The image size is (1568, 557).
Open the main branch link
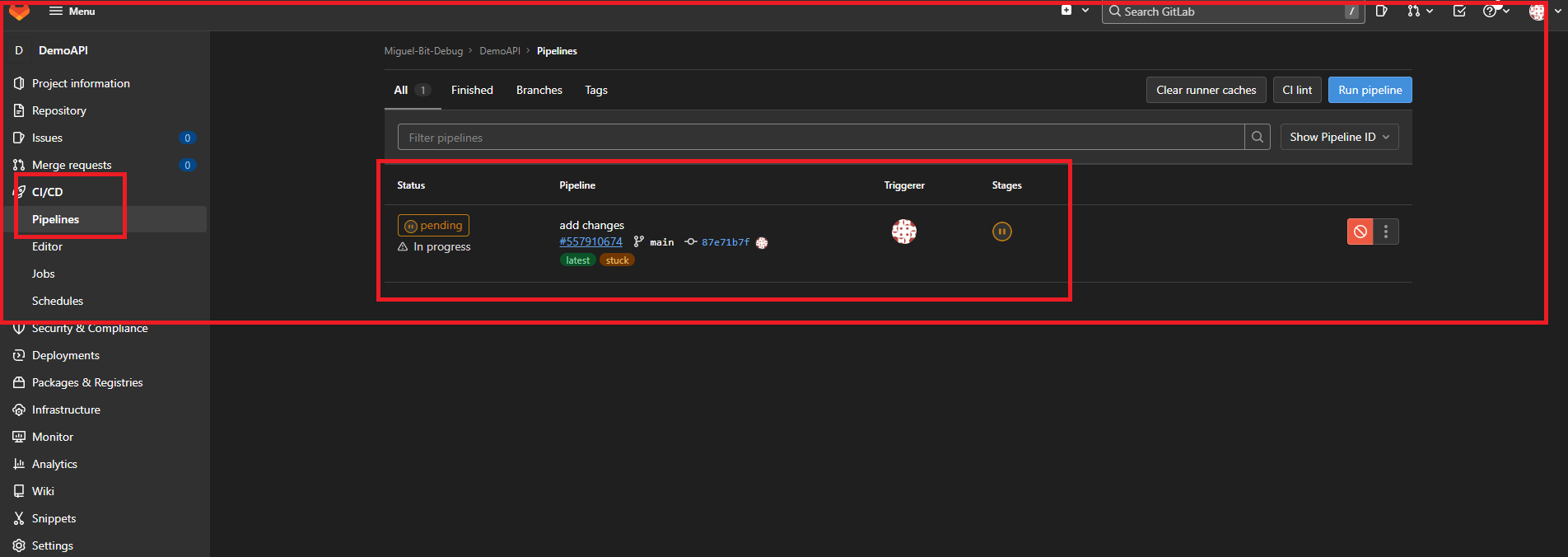click(662, 242)
